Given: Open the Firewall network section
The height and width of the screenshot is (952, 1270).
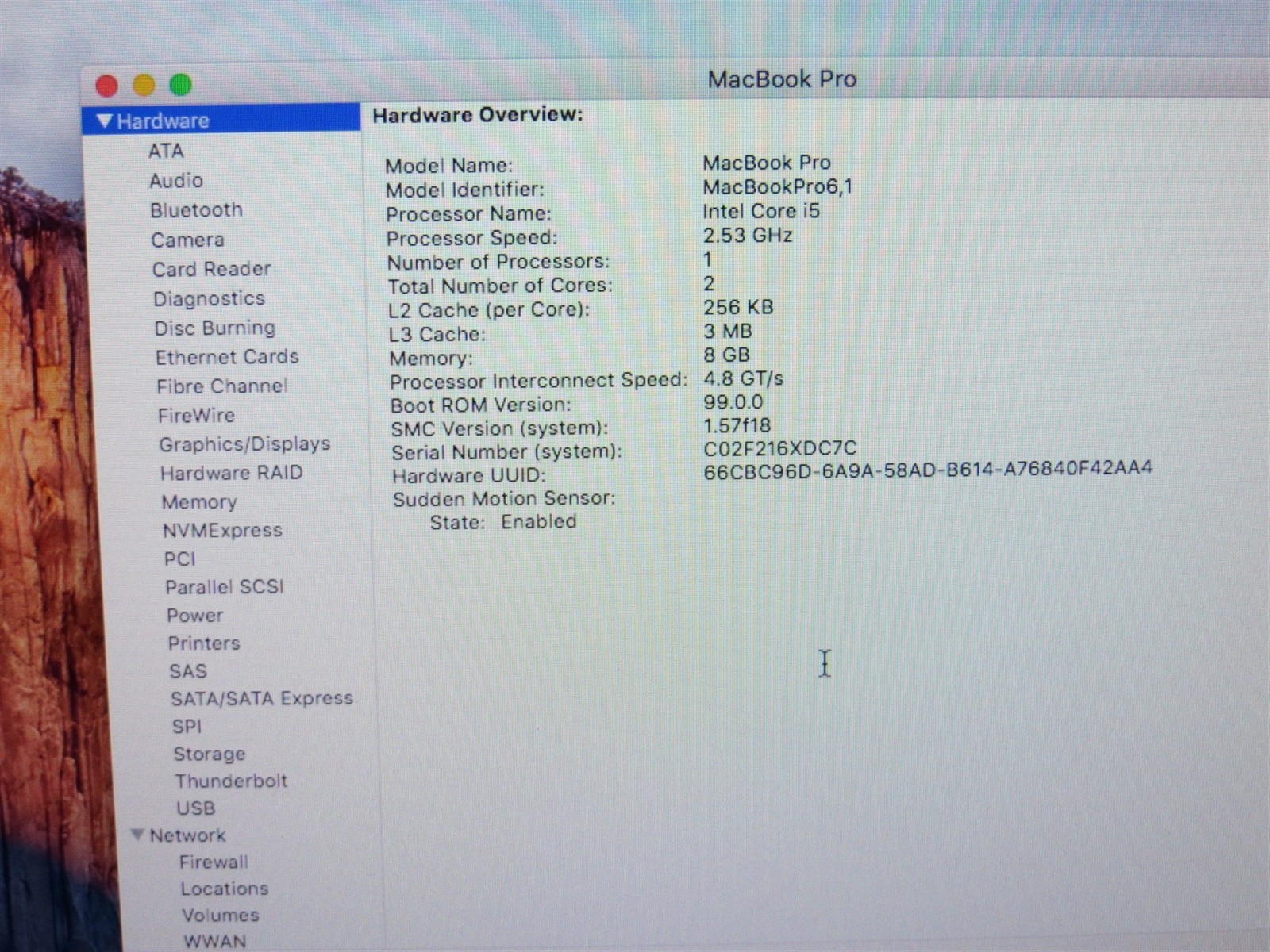Looking at the screenshot, I should [214, 862].
